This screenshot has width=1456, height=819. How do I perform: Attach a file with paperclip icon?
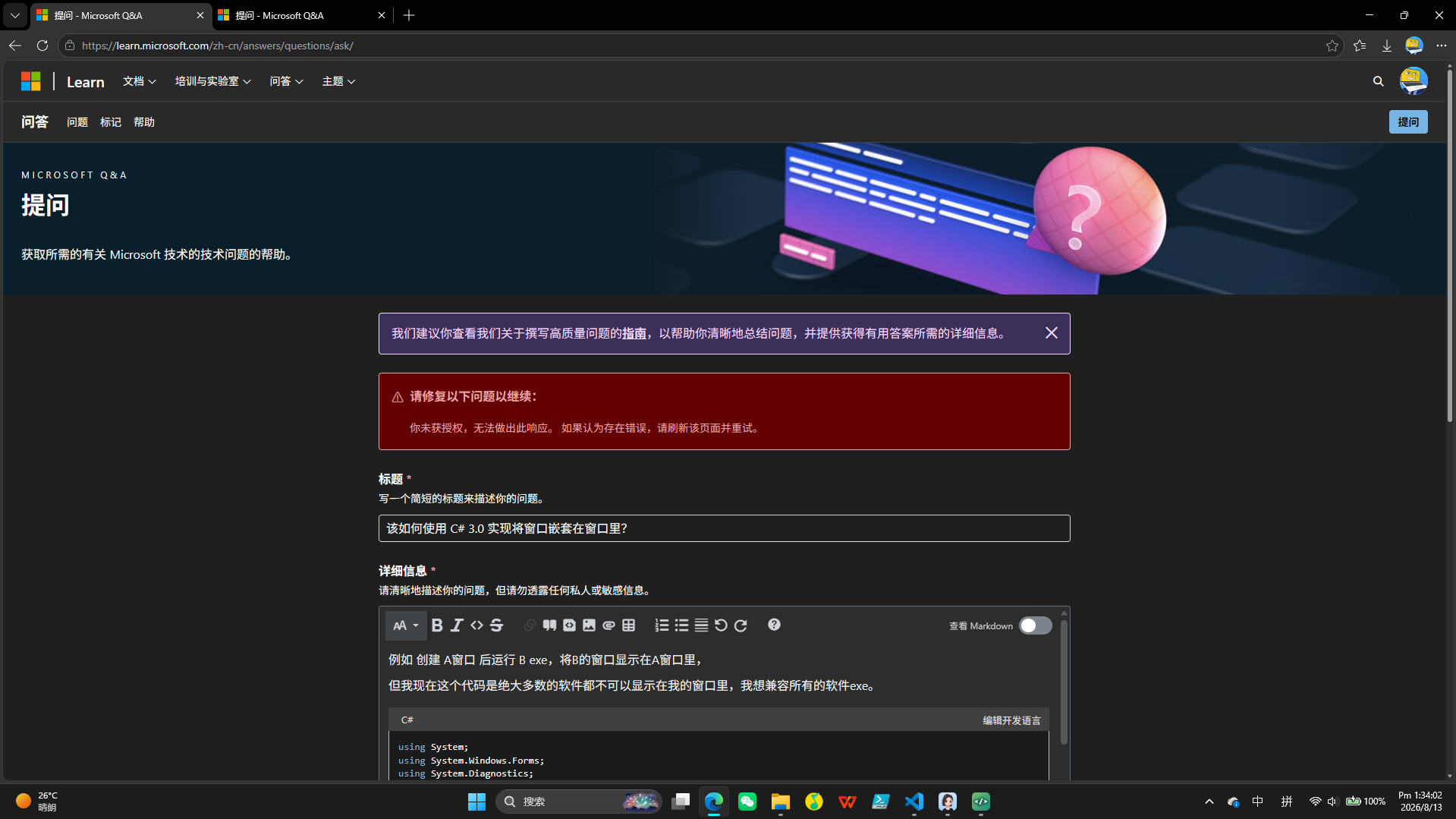(x=609, y=625)
